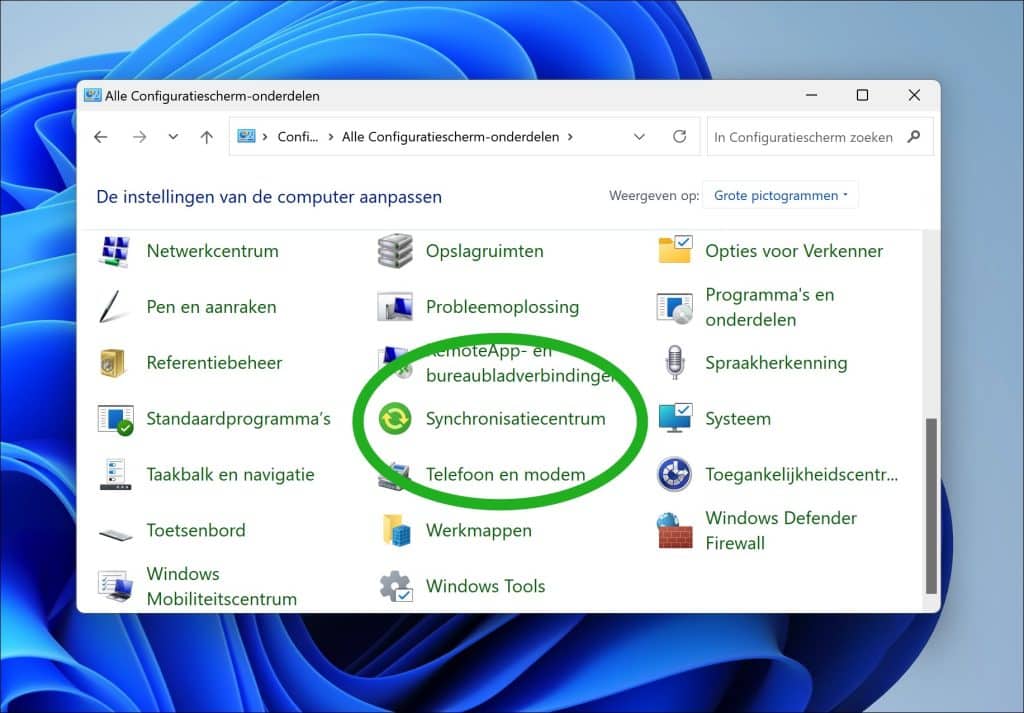Open the Toetsenbord keyboard icon

(x=116, y=534)
